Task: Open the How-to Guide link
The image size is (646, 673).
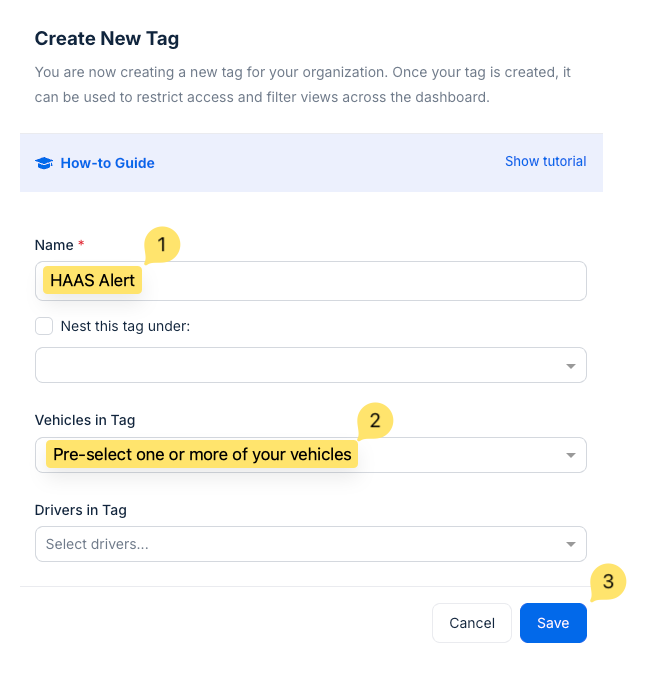Action: (x=107, y=163)
